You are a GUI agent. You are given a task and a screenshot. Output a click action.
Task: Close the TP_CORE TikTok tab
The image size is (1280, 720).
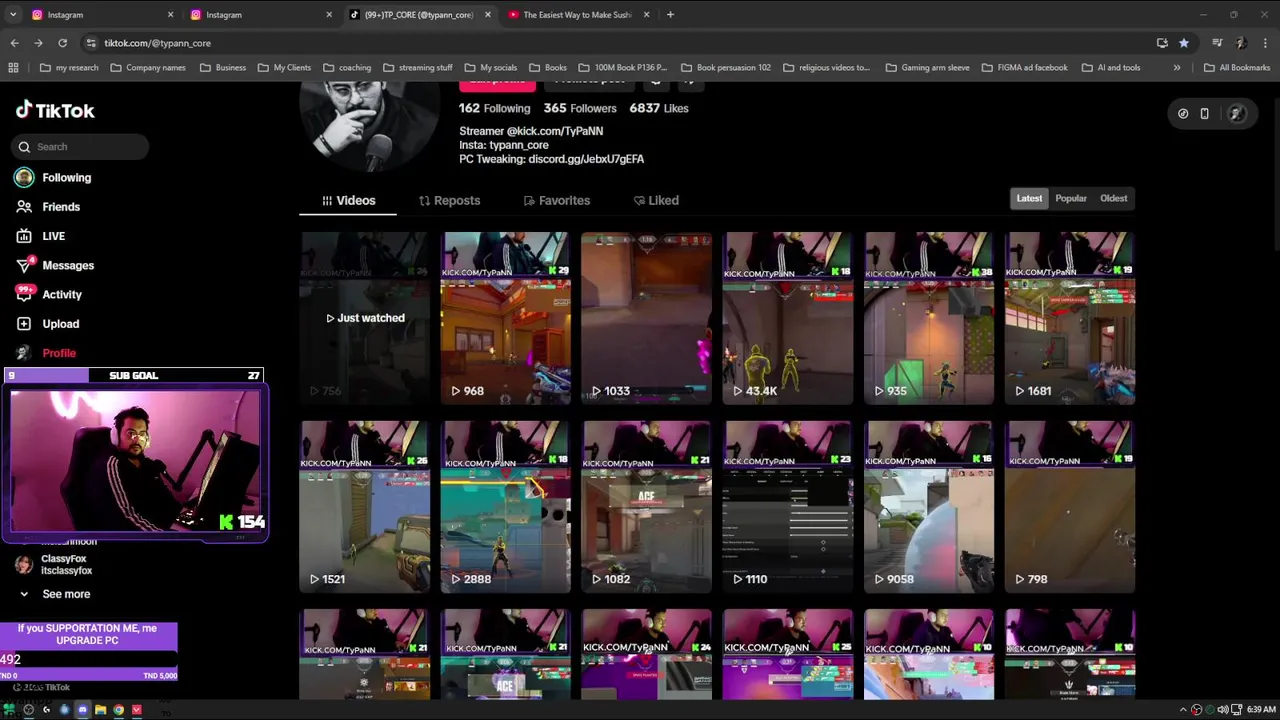pos(488,15)
